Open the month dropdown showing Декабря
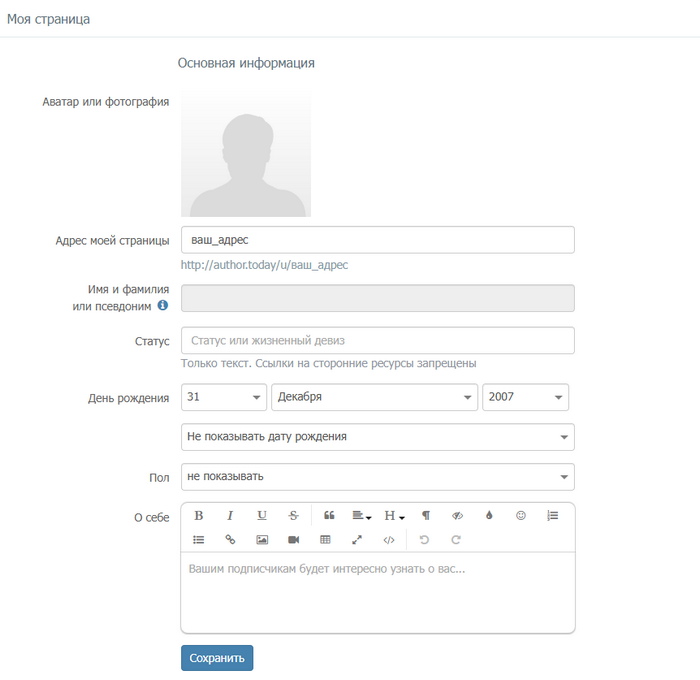Screen dimensions: 700x680 375,397
